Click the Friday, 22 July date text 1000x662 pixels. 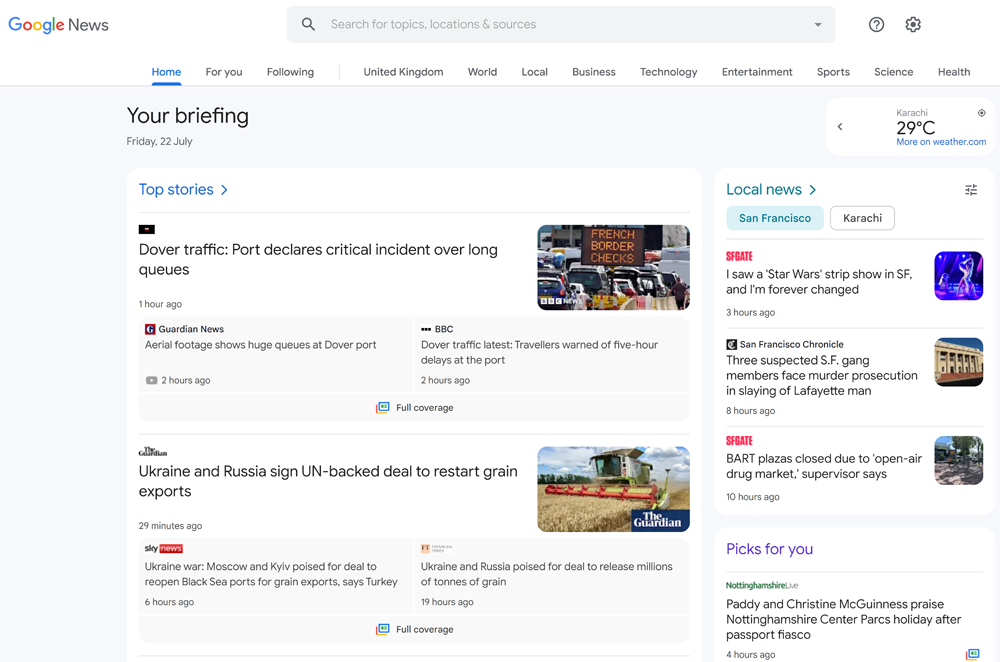coord(159,142)
